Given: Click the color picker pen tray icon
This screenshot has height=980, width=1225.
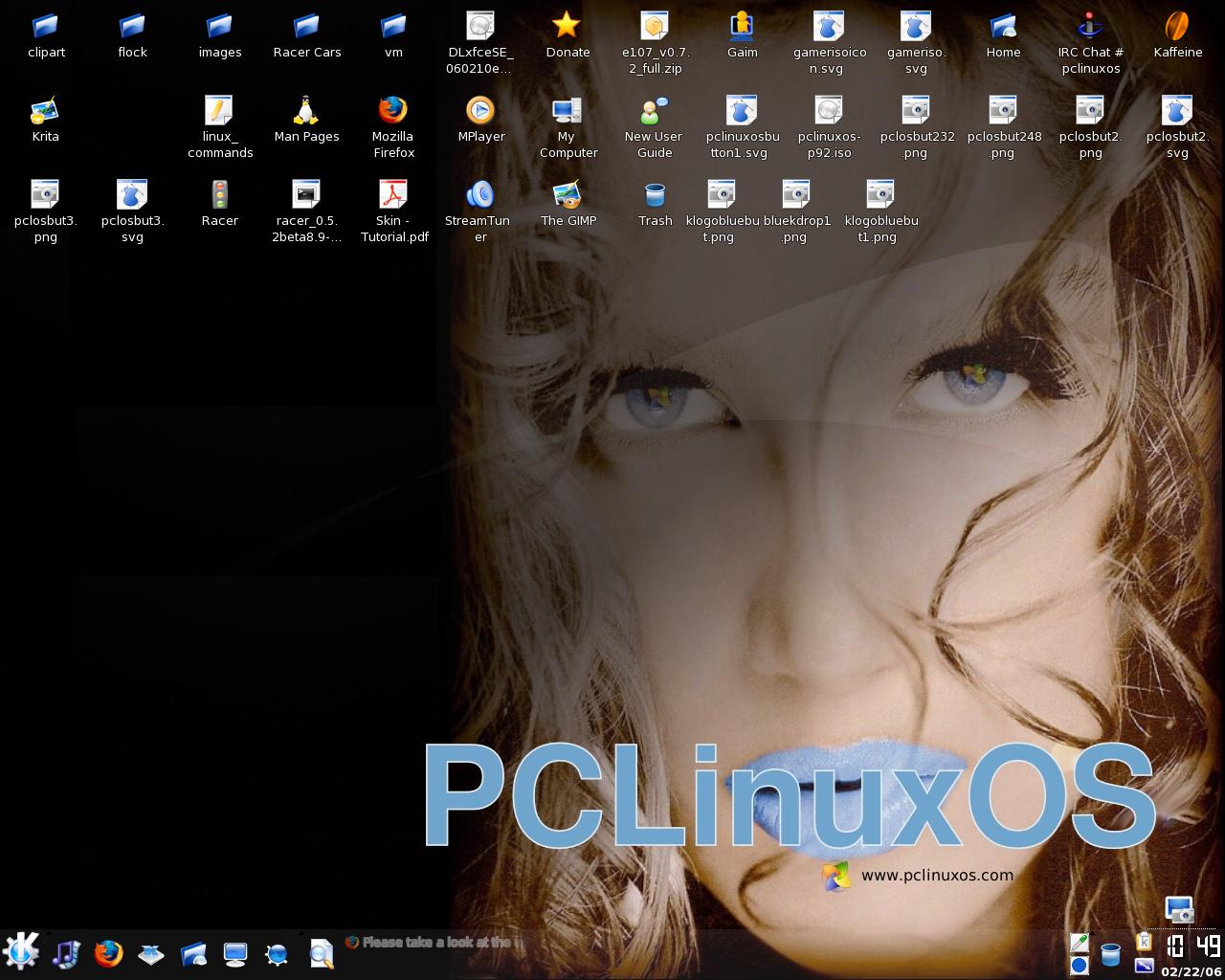Looking at the screenshot, I should (1080, 944).
